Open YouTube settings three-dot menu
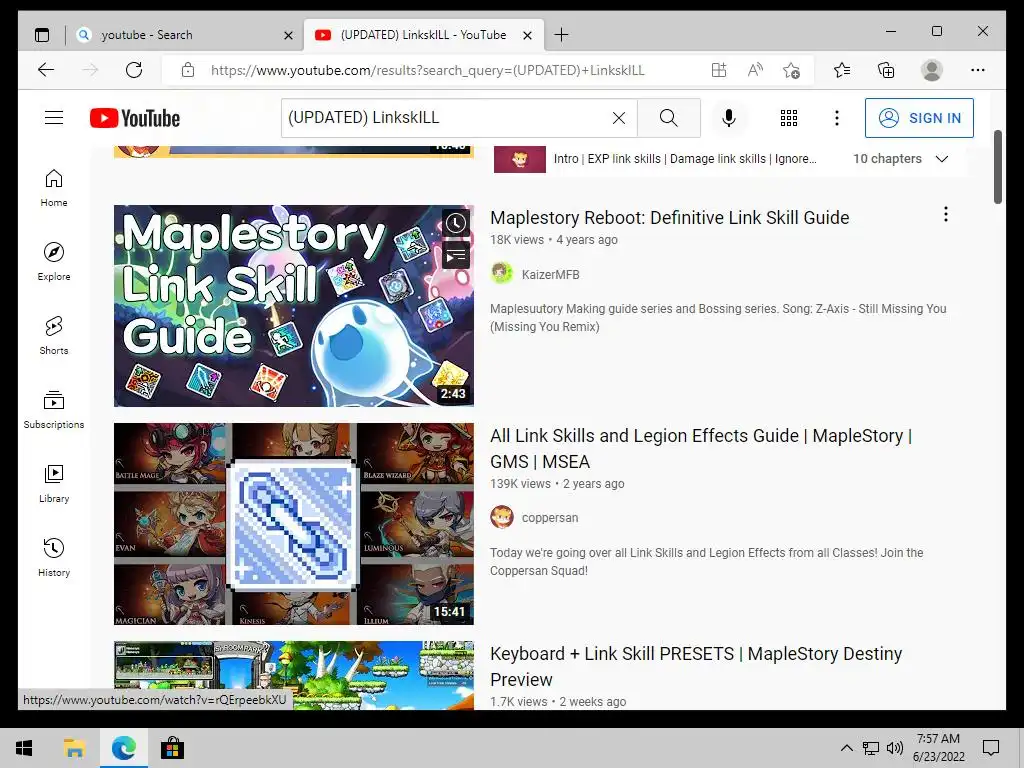This screenshot has width=1024, height=768. pos(837,118)
